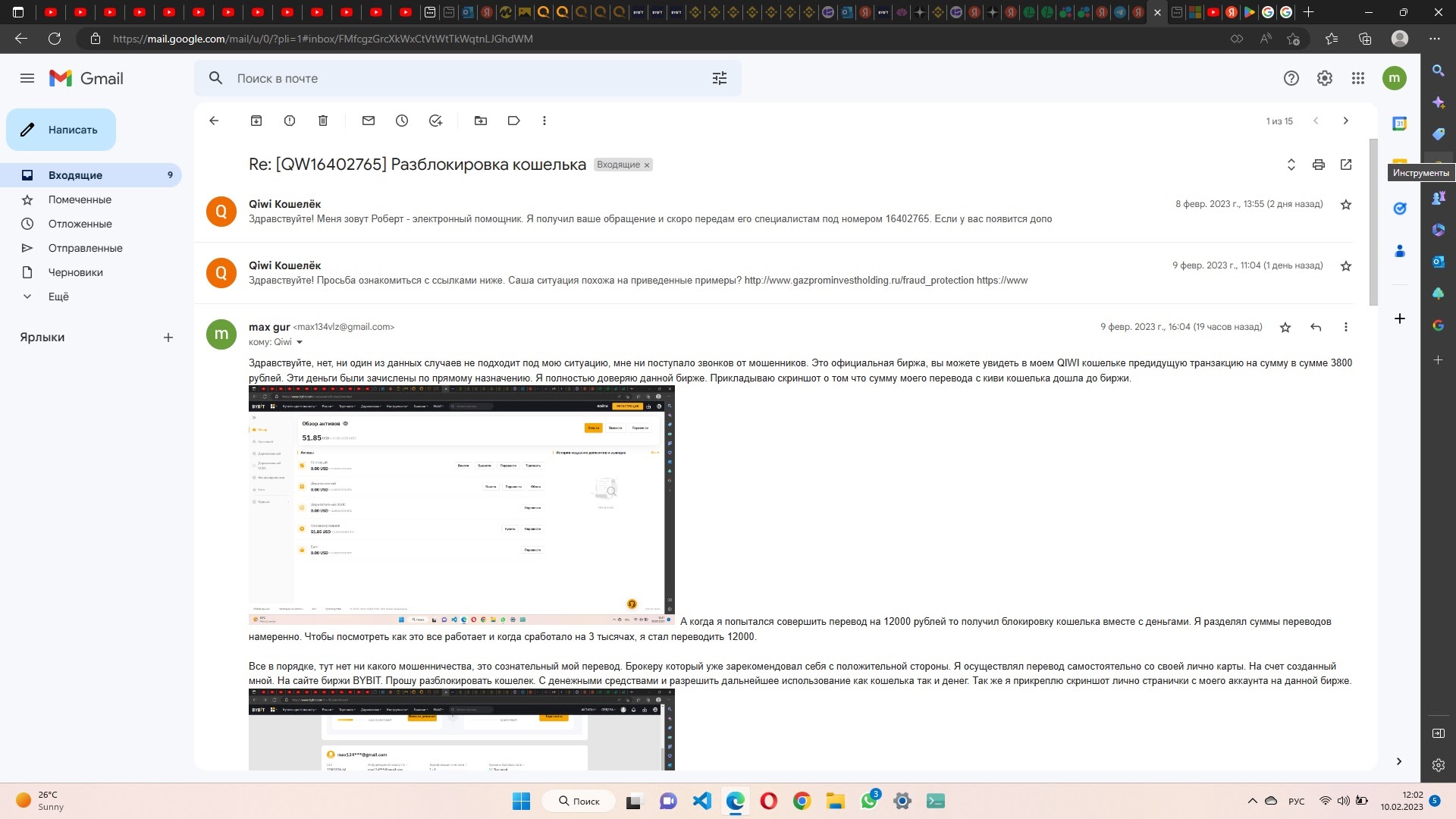Print all messages in conversation
This screenshot has width=1456, height=819.
[x=1319, y=165]
